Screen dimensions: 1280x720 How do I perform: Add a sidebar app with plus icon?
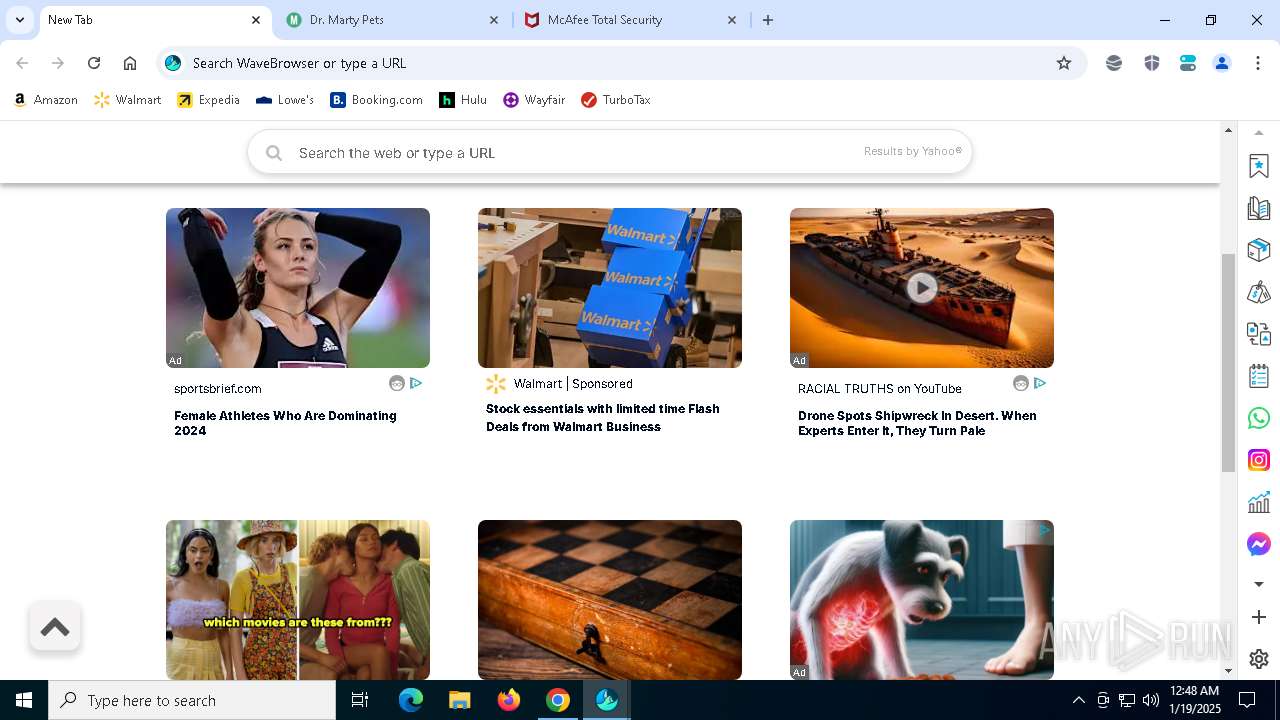click(1259, 618)
